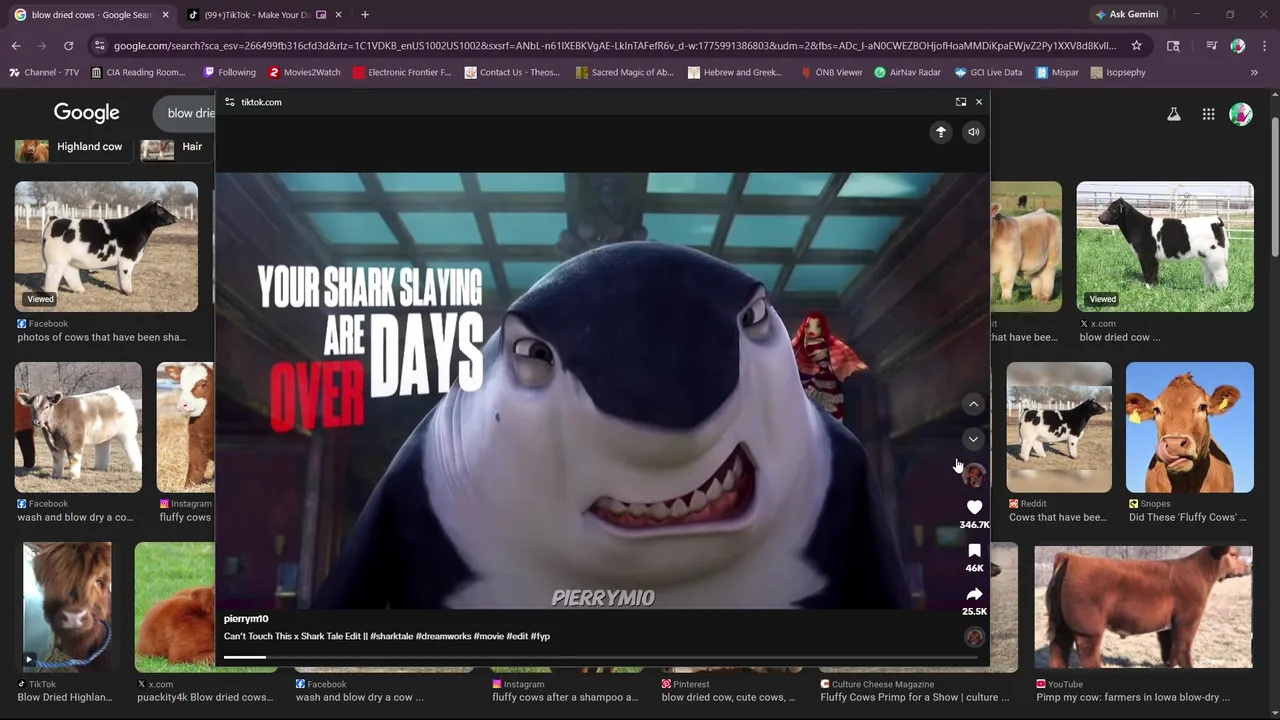Open Mispar bookmark

tap(1057, 72)
